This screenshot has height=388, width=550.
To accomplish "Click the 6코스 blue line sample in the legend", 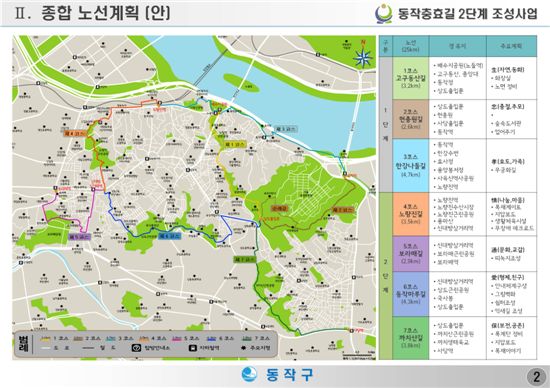I will (x=211, y=339).
